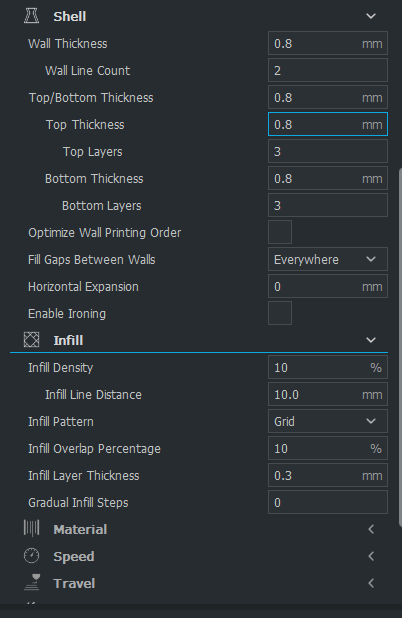402x618 pixels.
Task: Expand the Material section arrow
Action: pos(371,529)
